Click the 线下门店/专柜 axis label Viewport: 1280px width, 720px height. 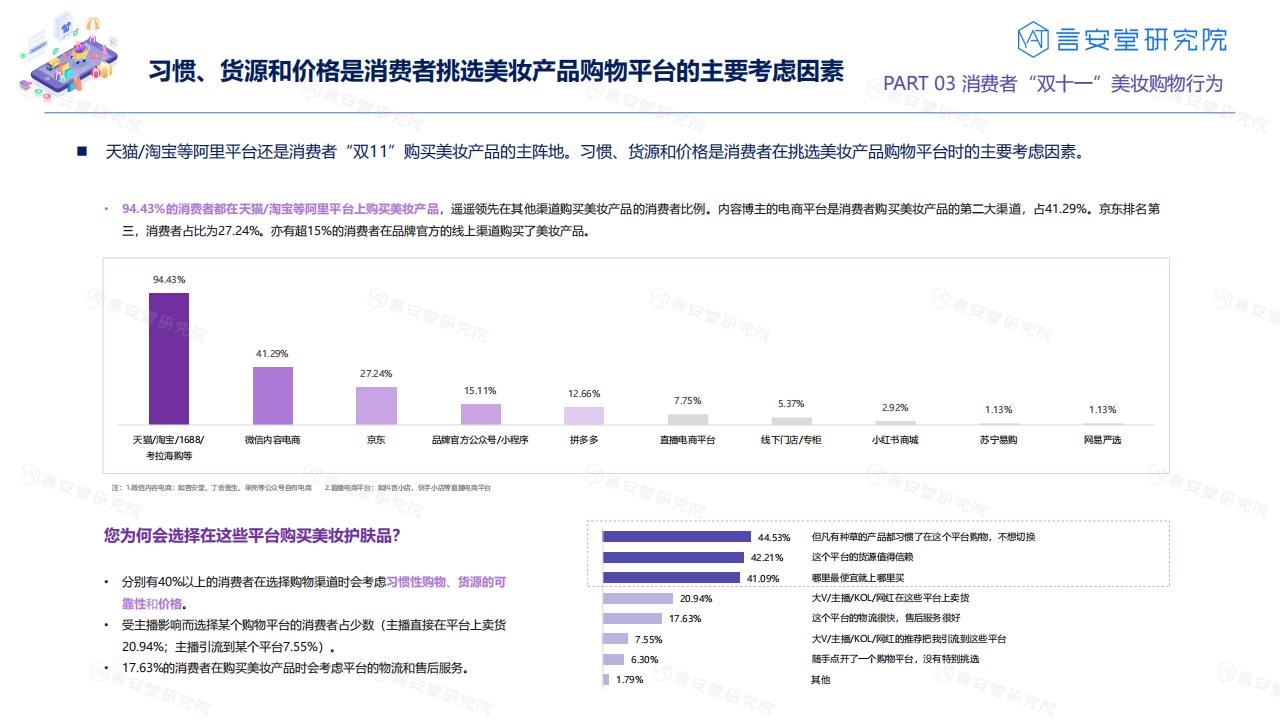(791, 440)
